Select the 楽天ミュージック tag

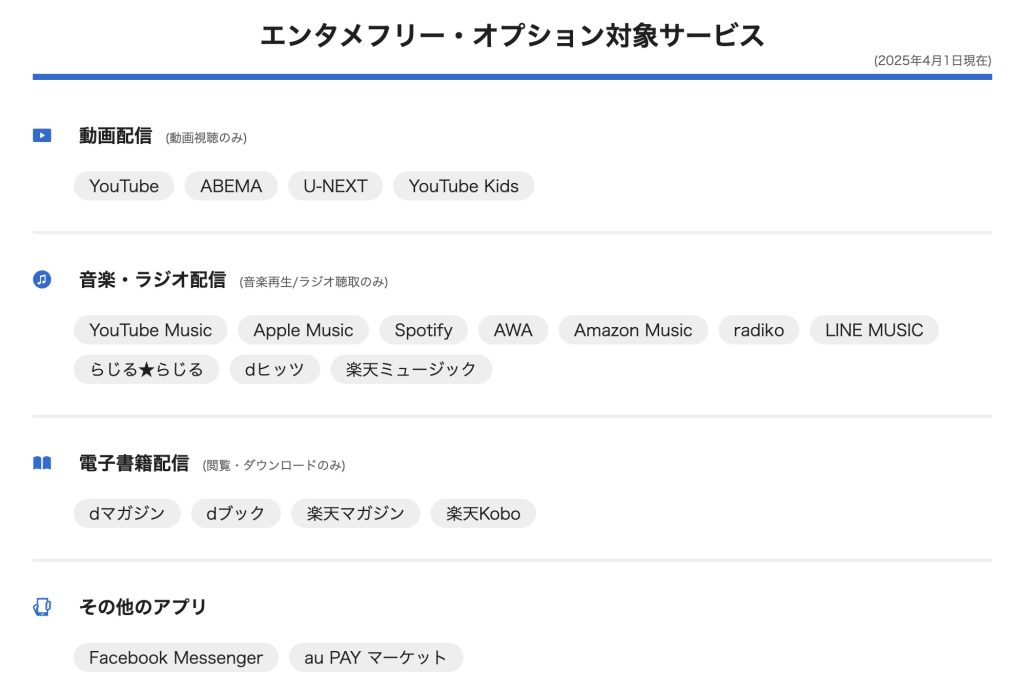tap(411, 369)
